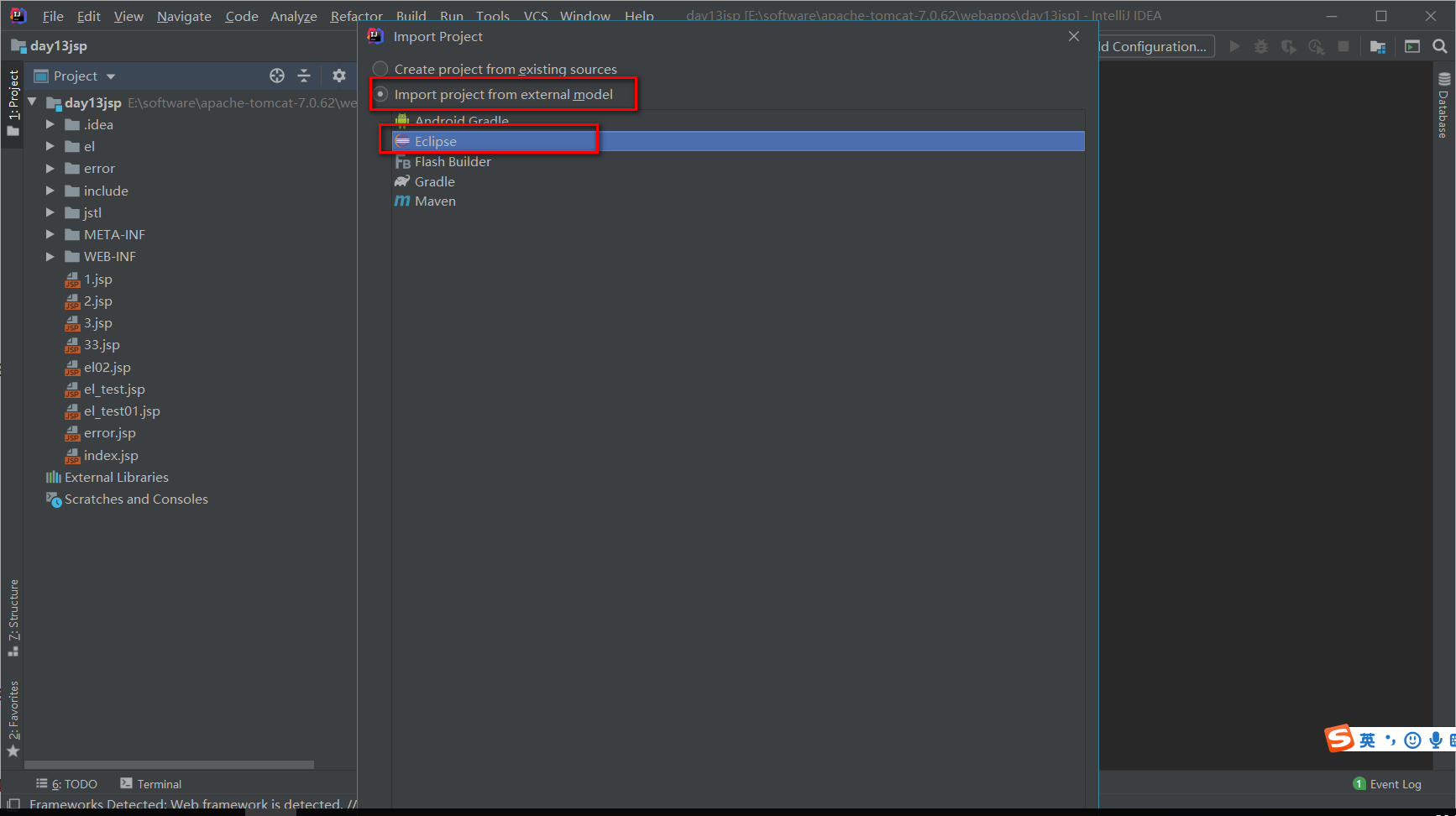
Task: Click horizontal scrollbar of Project panel
Action: coord(169,765)
